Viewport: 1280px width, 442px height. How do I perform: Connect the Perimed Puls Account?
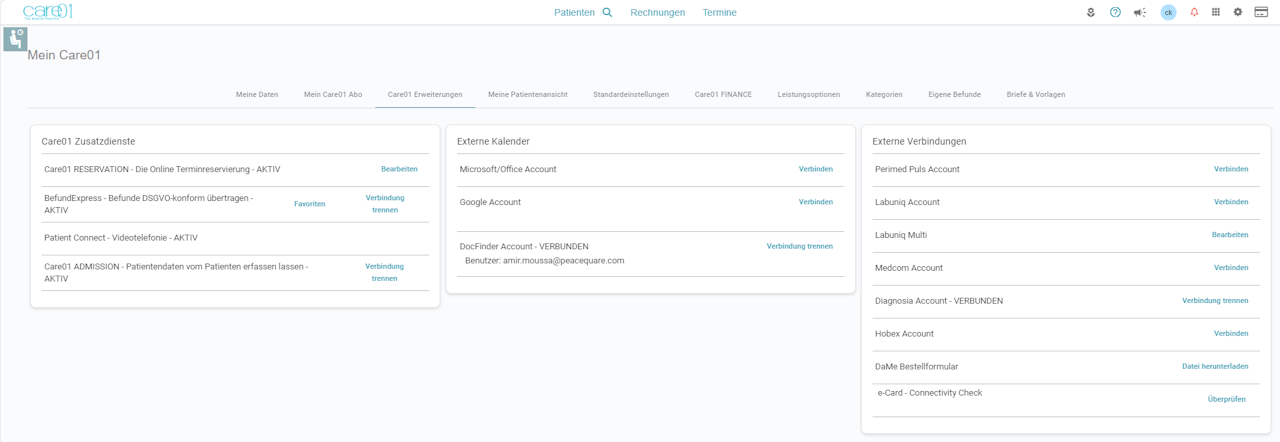1231,169
